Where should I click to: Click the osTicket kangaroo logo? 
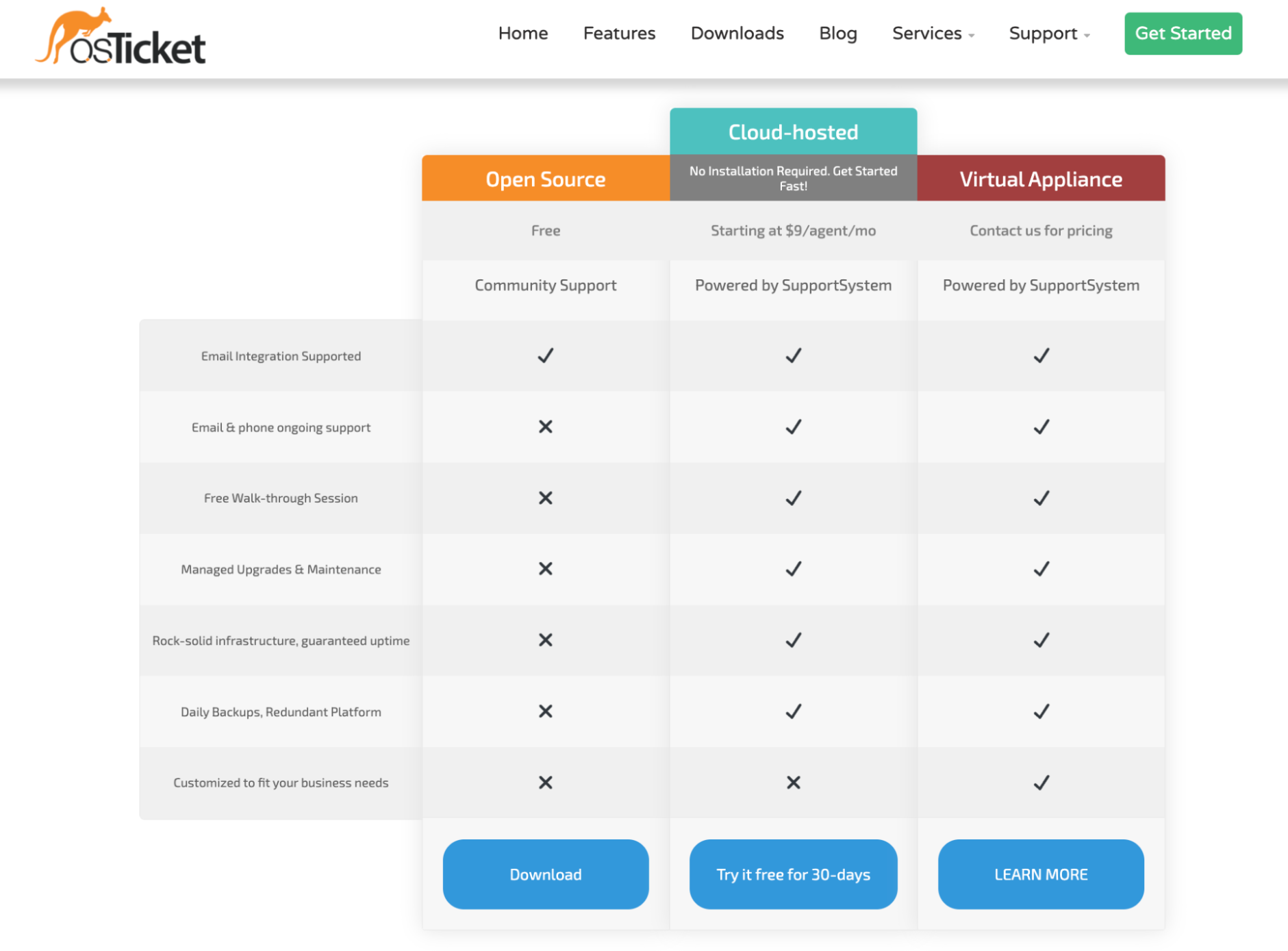(121, 37)
